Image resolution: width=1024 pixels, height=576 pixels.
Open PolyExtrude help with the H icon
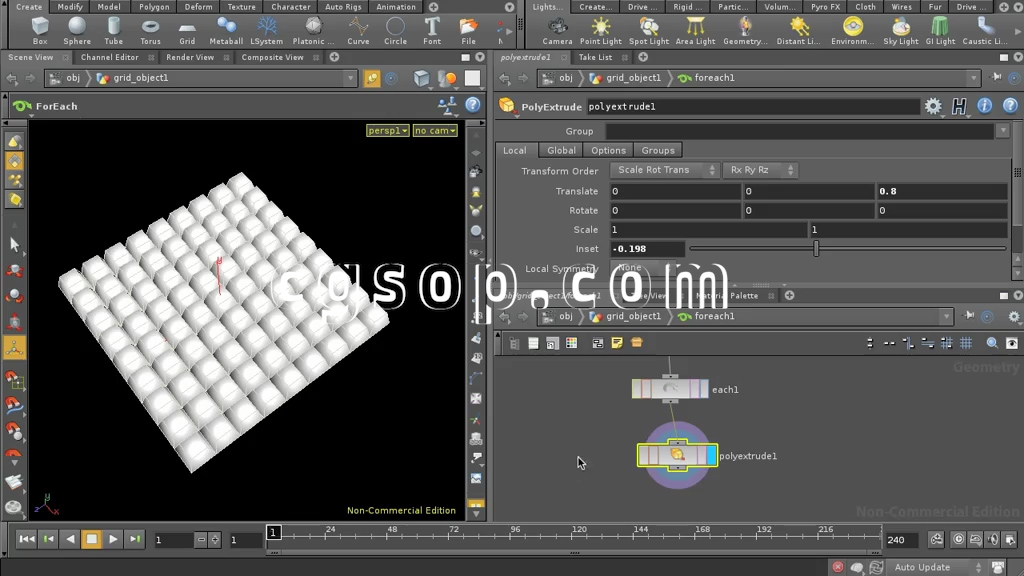pos(959,106)
